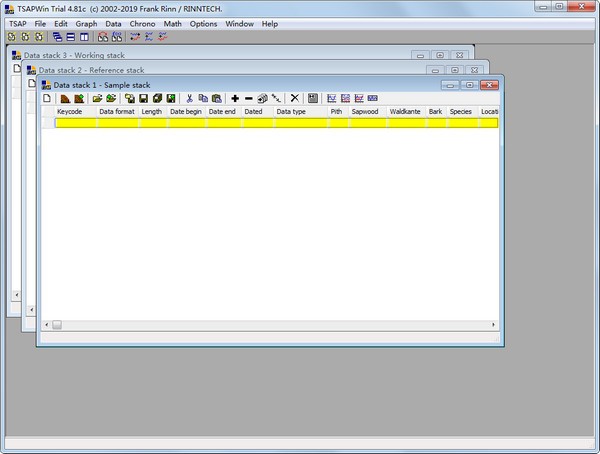Open the Options menu

point(203,23)
